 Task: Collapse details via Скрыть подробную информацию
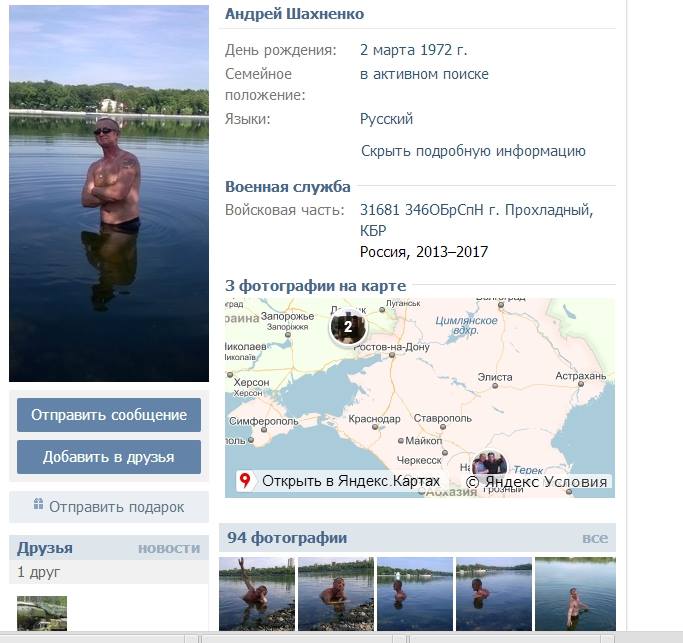(473, 151)
